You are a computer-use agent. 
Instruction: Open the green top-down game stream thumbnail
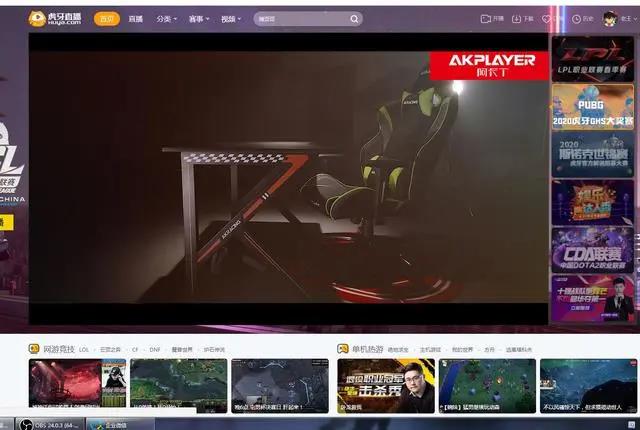click(487, 385)
